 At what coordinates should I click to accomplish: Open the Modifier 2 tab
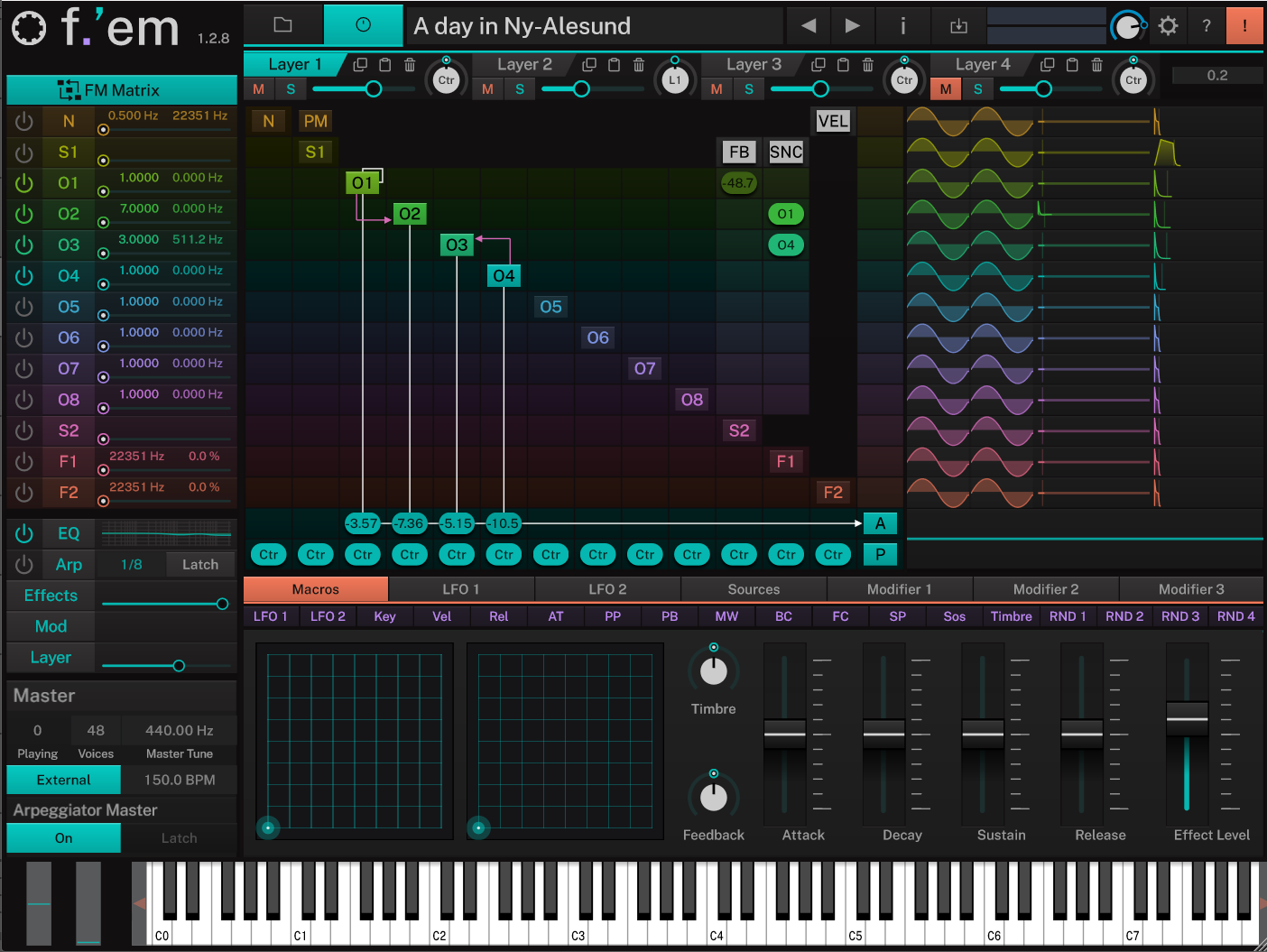click(x=1045, y=588)
